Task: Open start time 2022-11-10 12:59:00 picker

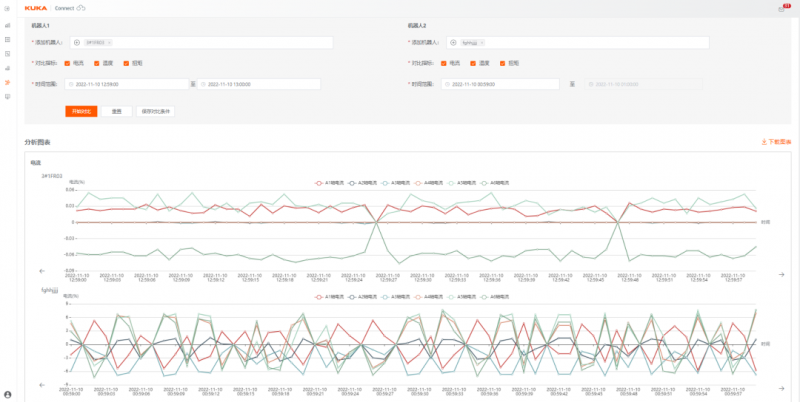Action: pyautogui.click(x=127, y=84)
